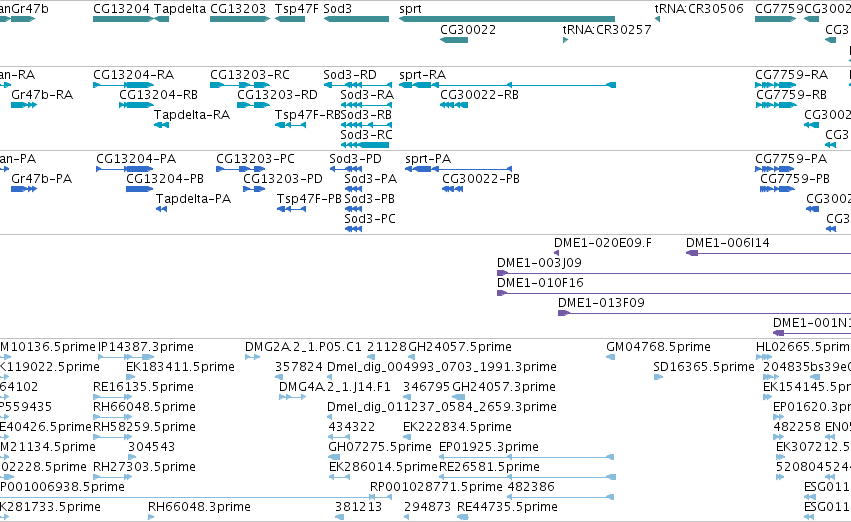Viewport: 851px width, 522px height.
Task: Pick protein label CG13204-PB
Action: [x=165, y=179]
